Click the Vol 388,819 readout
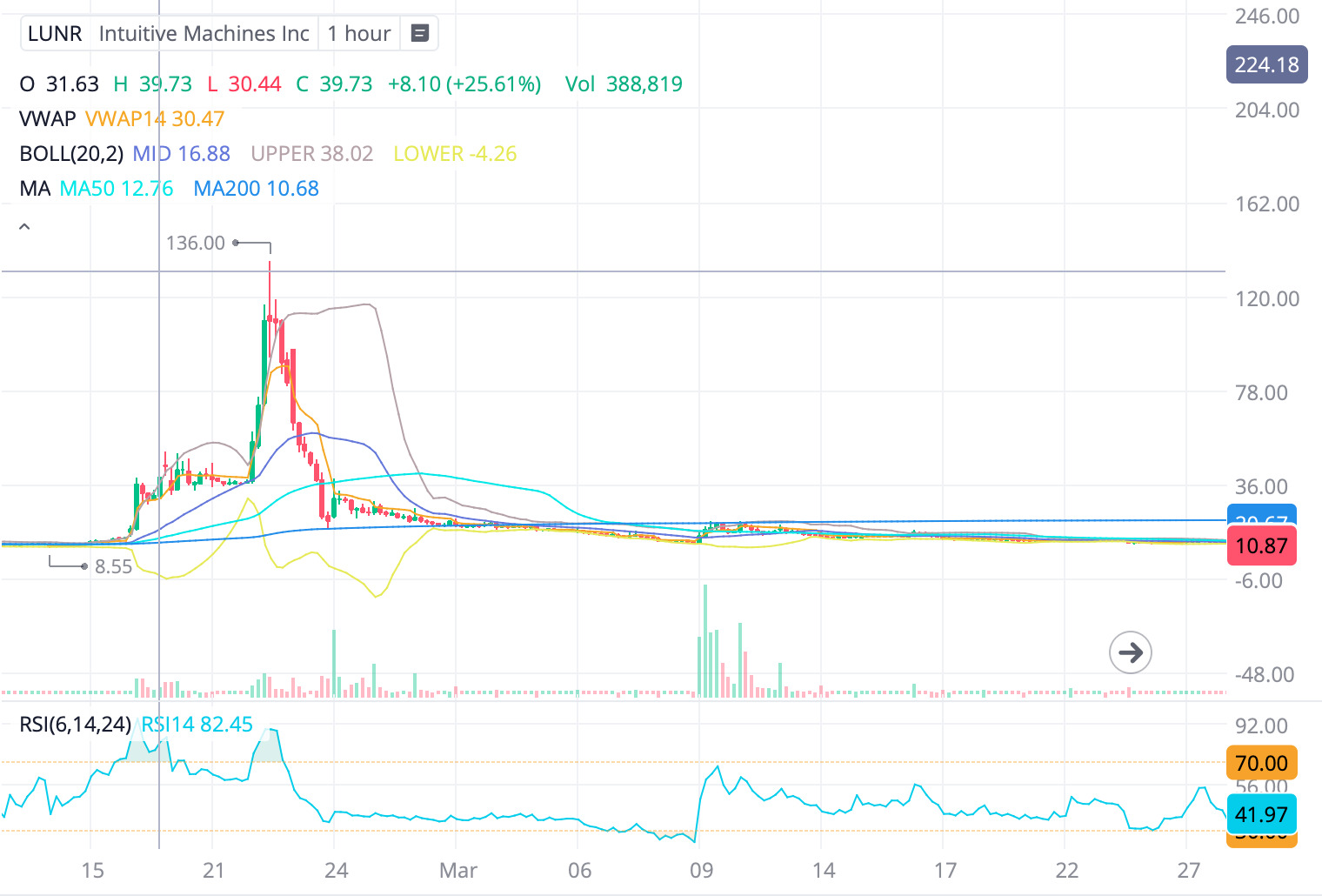The image size is (1322, 896). [x=624, y=84]
